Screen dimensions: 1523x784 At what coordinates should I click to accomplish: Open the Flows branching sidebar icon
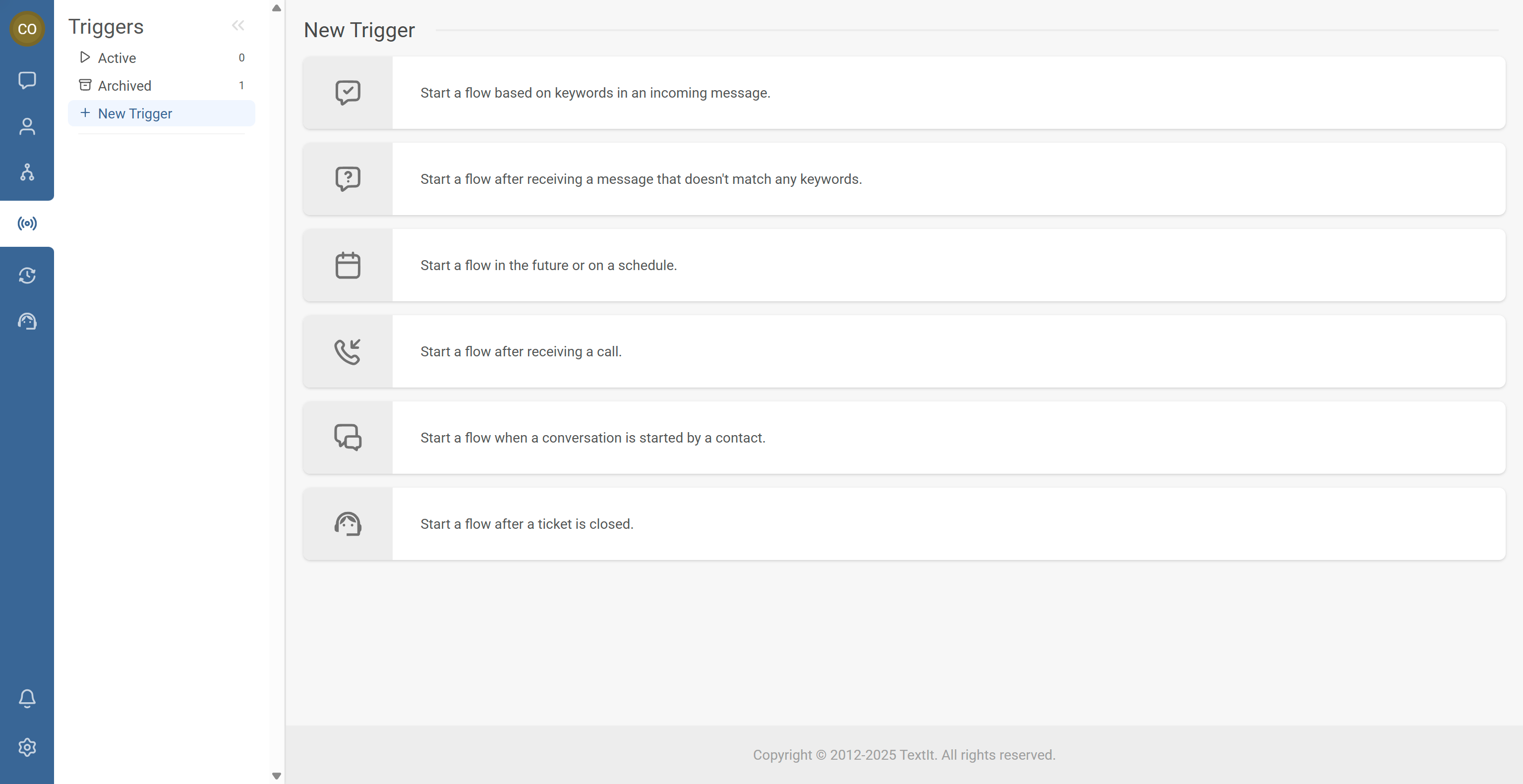(x=27, y=172)
